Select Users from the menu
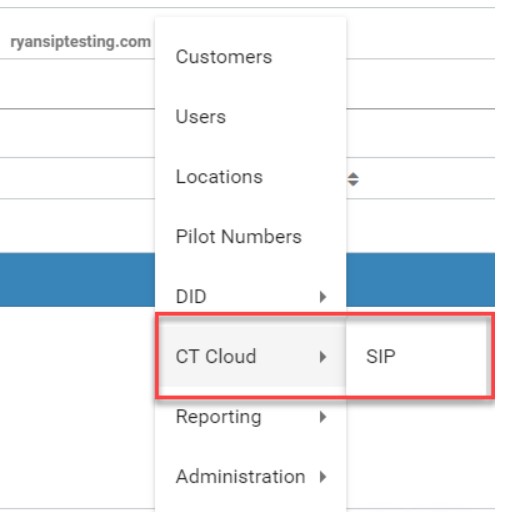 pos(201,117)
